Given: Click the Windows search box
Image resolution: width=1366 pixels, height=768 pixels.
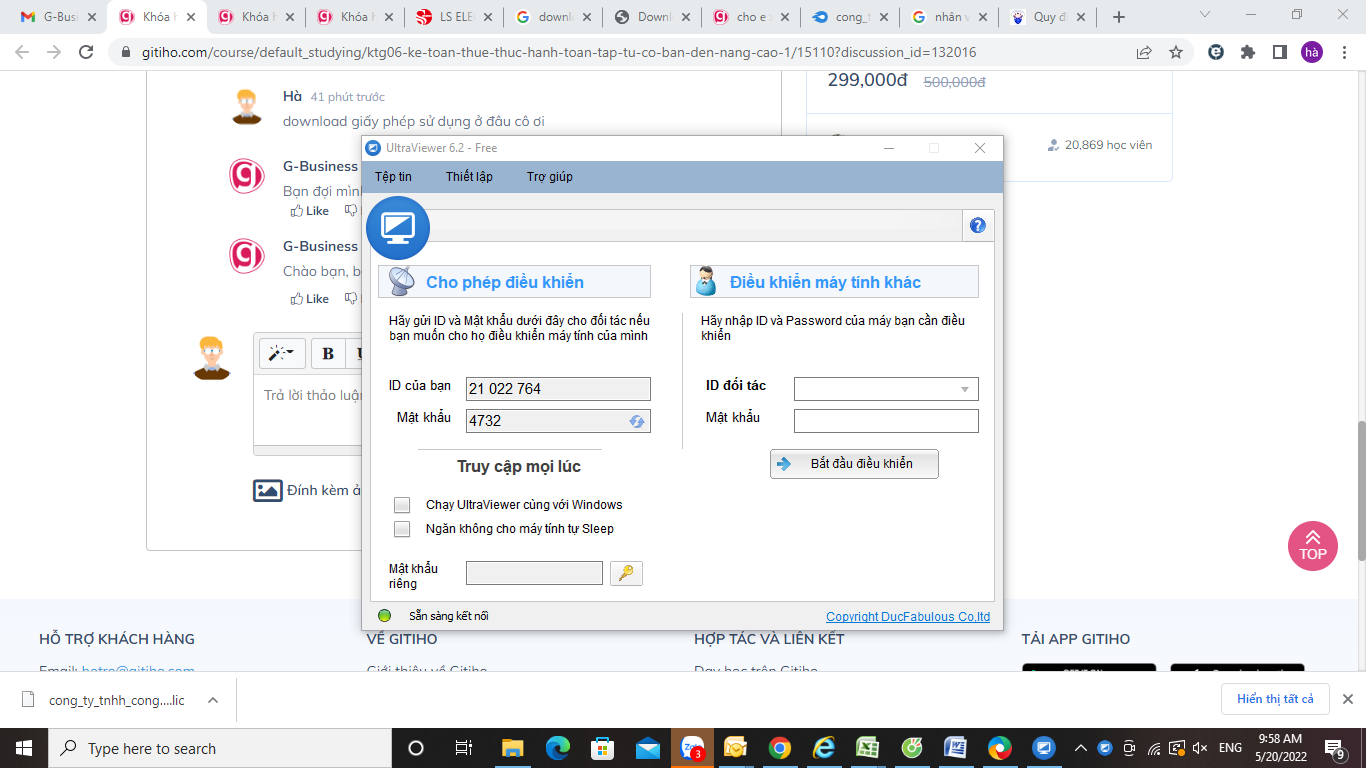Looking at the screenshot, I should pyautogui.click(x=220, y=748).
